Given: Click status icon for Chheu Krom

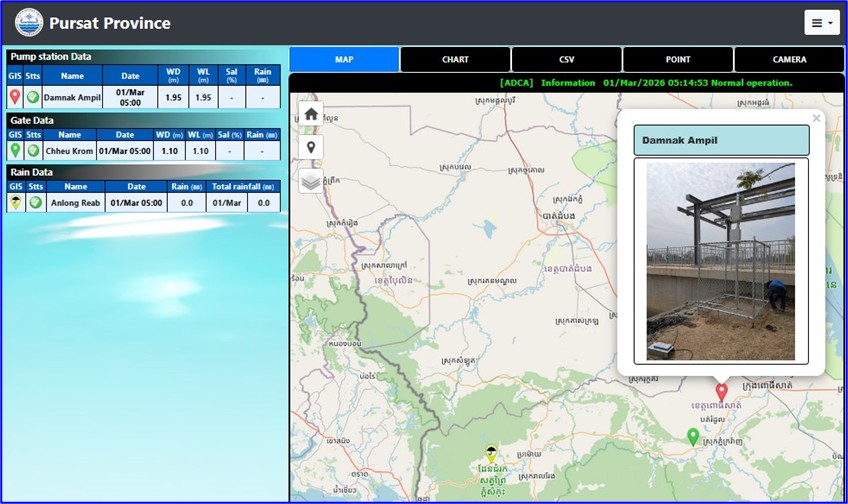Looking at the screenshot, I should (x=33, y=150).
